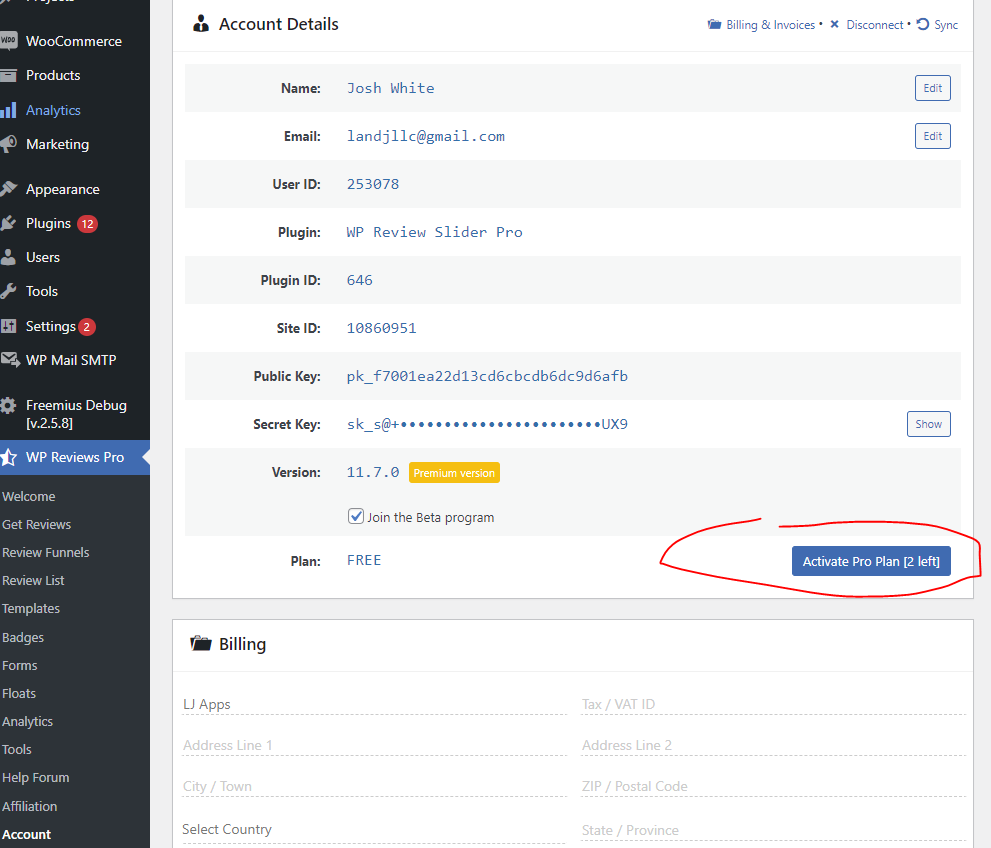Show the Secret Key
This screenshot has height=848, width=991.
pyautogui.click(x=928, y=424)
